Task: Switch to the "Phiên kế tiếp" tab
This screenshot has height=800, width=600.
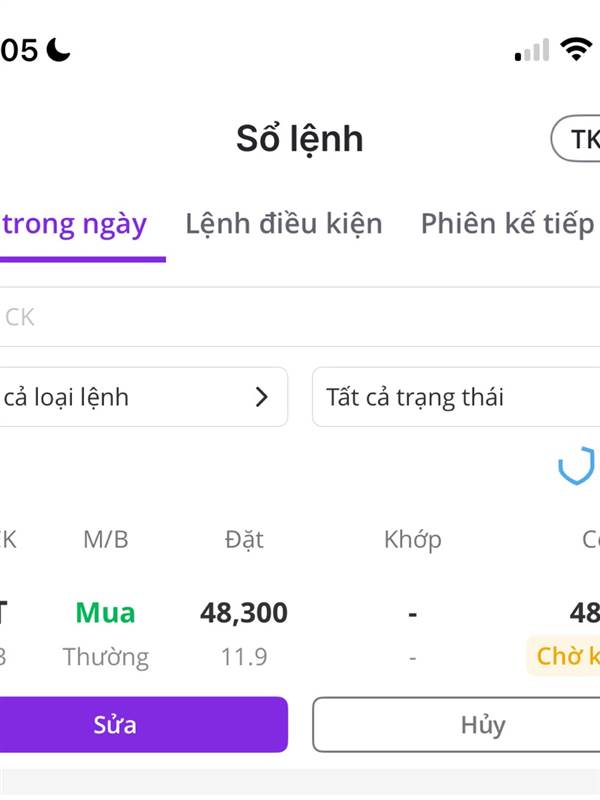Action: pos(507,224)
